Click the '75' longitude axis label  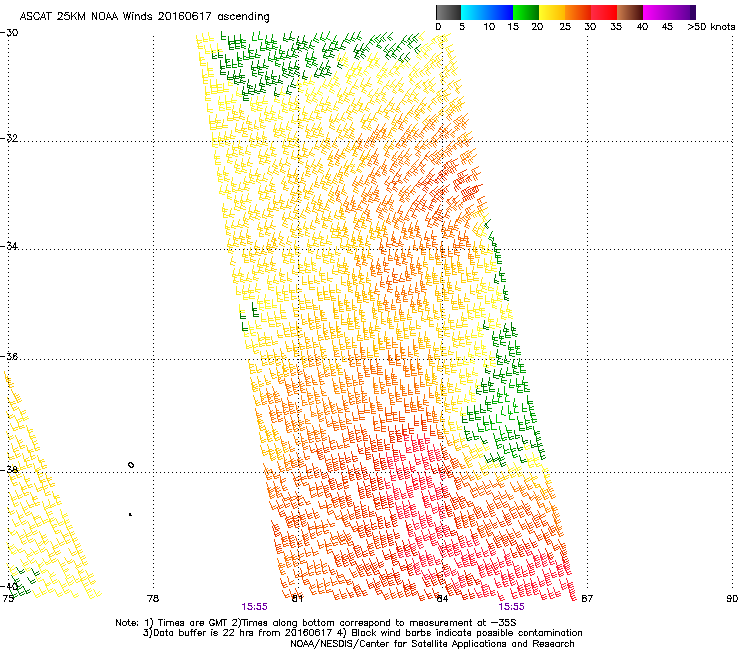pyautogui.click(x=8, y=599)
